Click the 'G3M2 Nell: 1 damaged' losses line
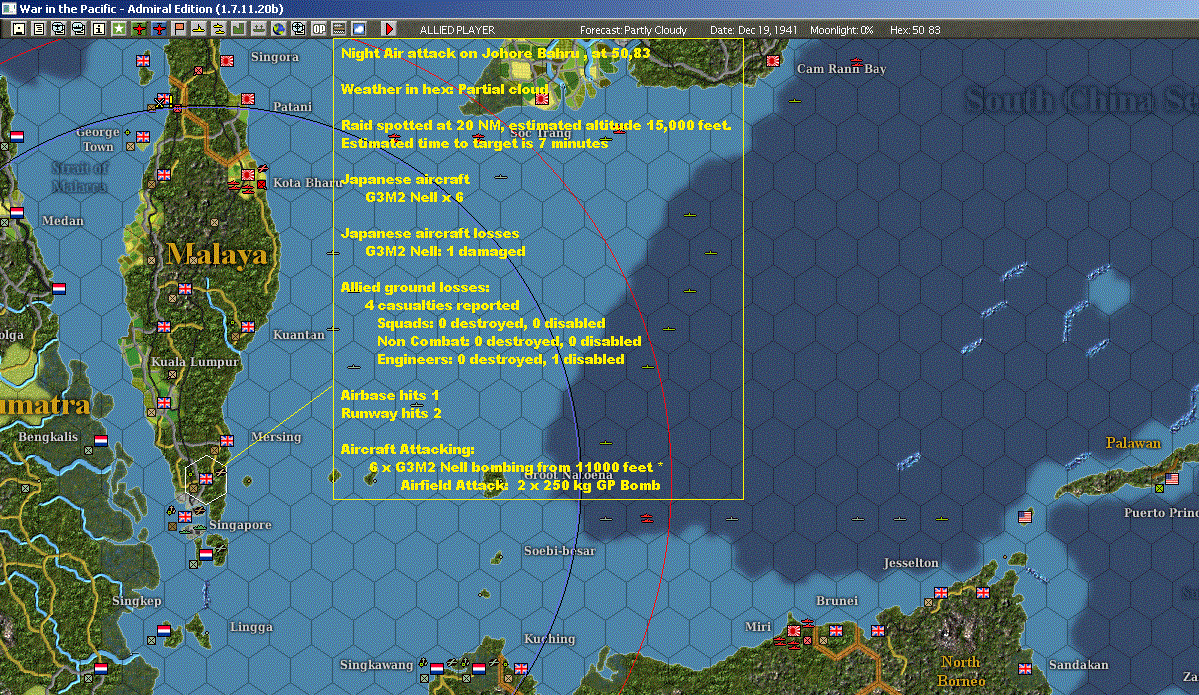 pos(445,251)
